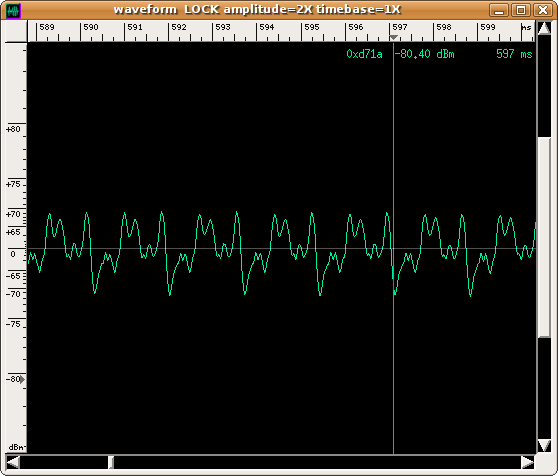Click the 594 ms mark on time ruler
The height and width of the screenshot is (476, 558).
pyautogui.click(x=267, y=27)
